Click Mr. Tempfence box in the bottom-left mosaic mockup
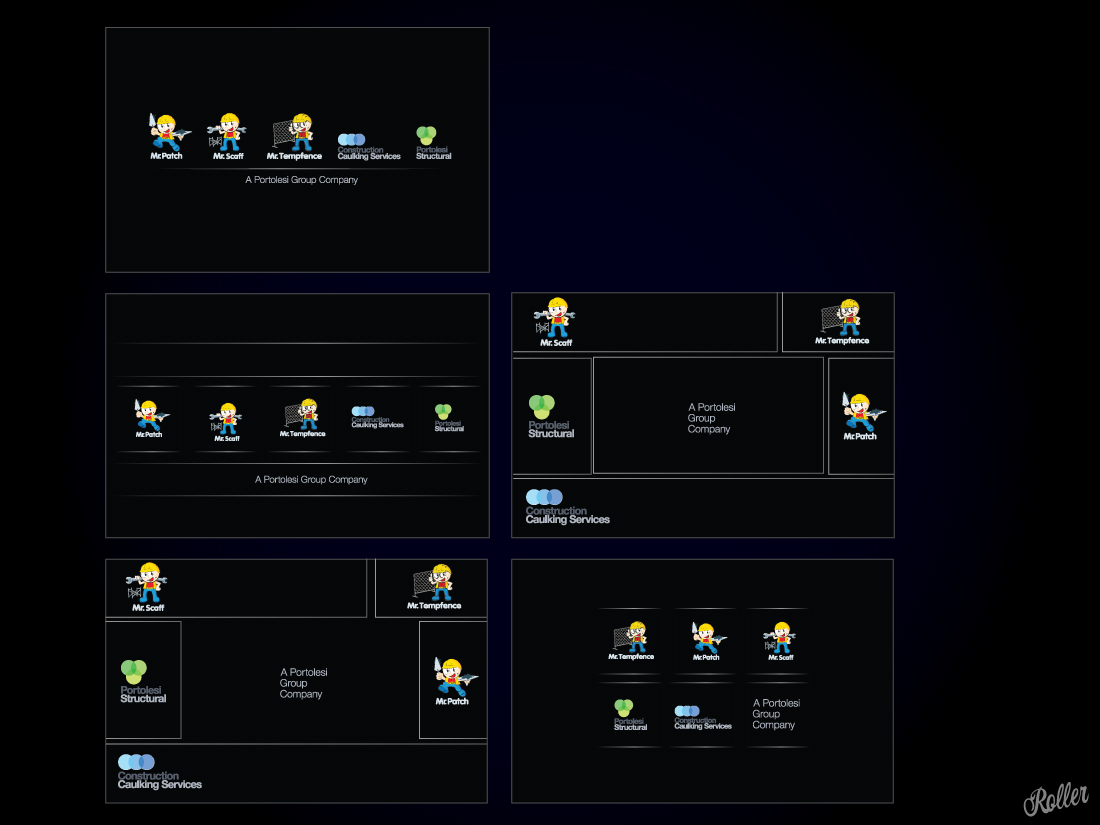This screenshot has width=1100, height=825. pyautogui.click(x=431, y=588)
